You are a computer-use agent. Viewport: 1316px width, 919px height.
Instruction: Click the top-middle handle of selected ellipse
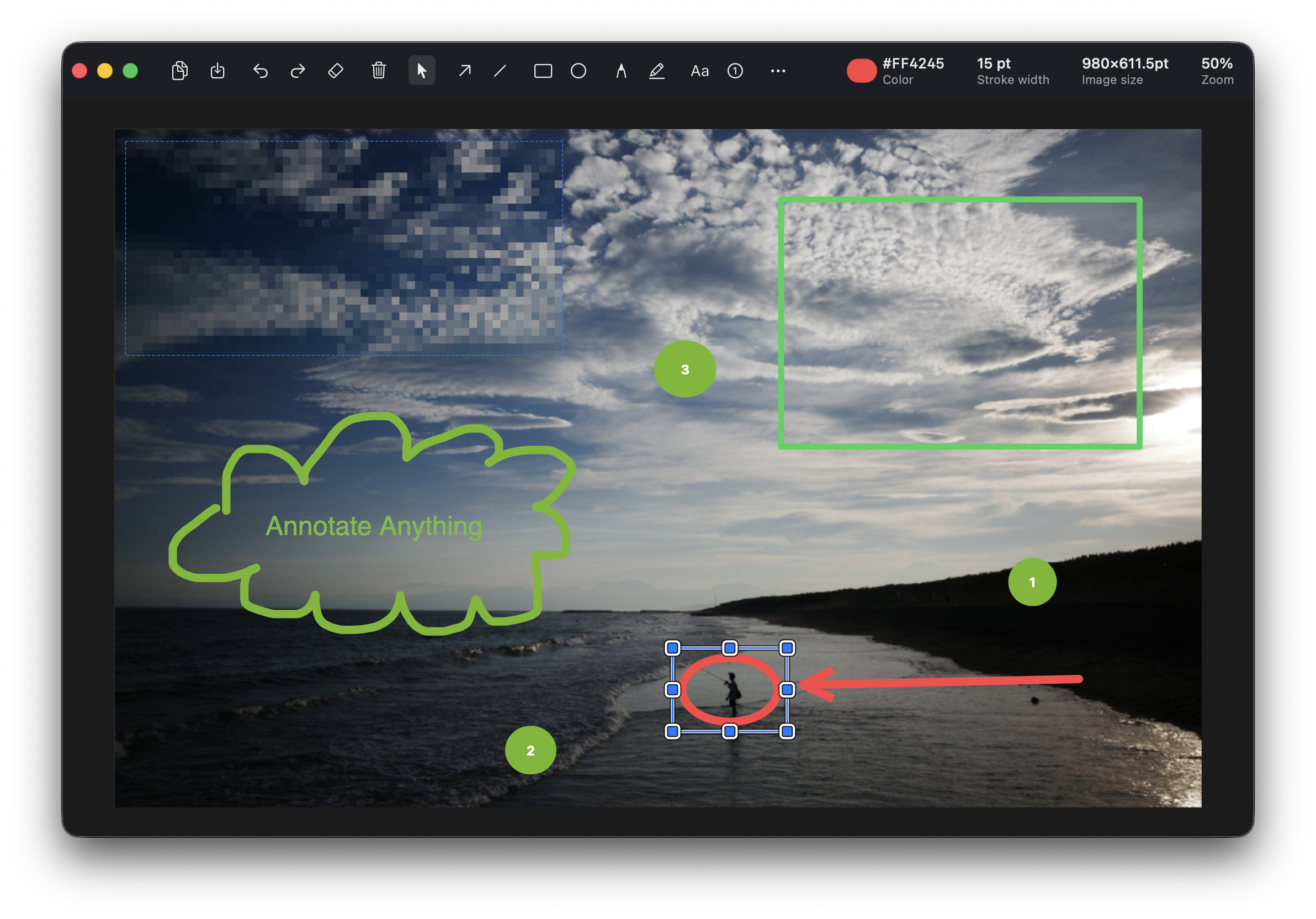[730, 648]
